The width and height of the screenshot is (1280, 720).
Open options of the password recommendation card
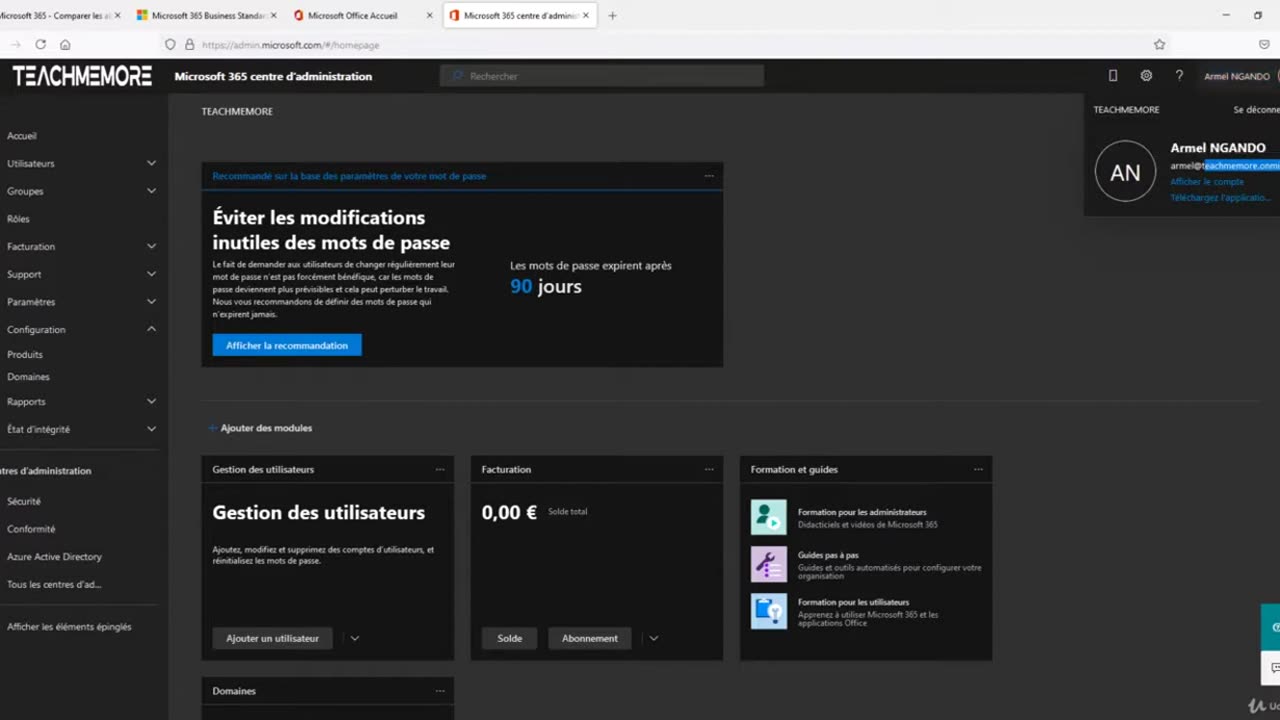(x=709, y=176)
